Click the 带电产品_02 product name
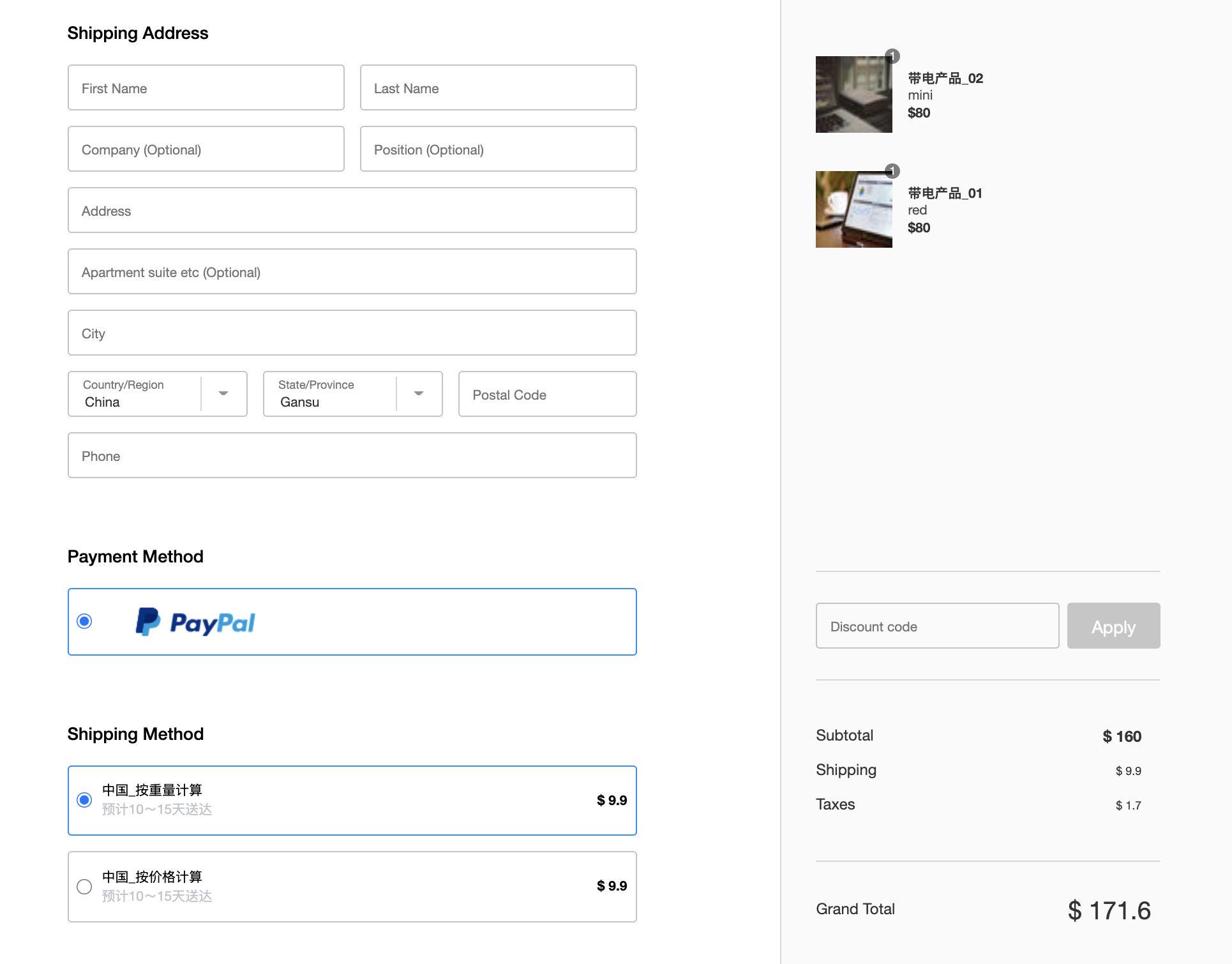Image resolution: width=1232 pixels, height=964 pixels. point(945,78)
